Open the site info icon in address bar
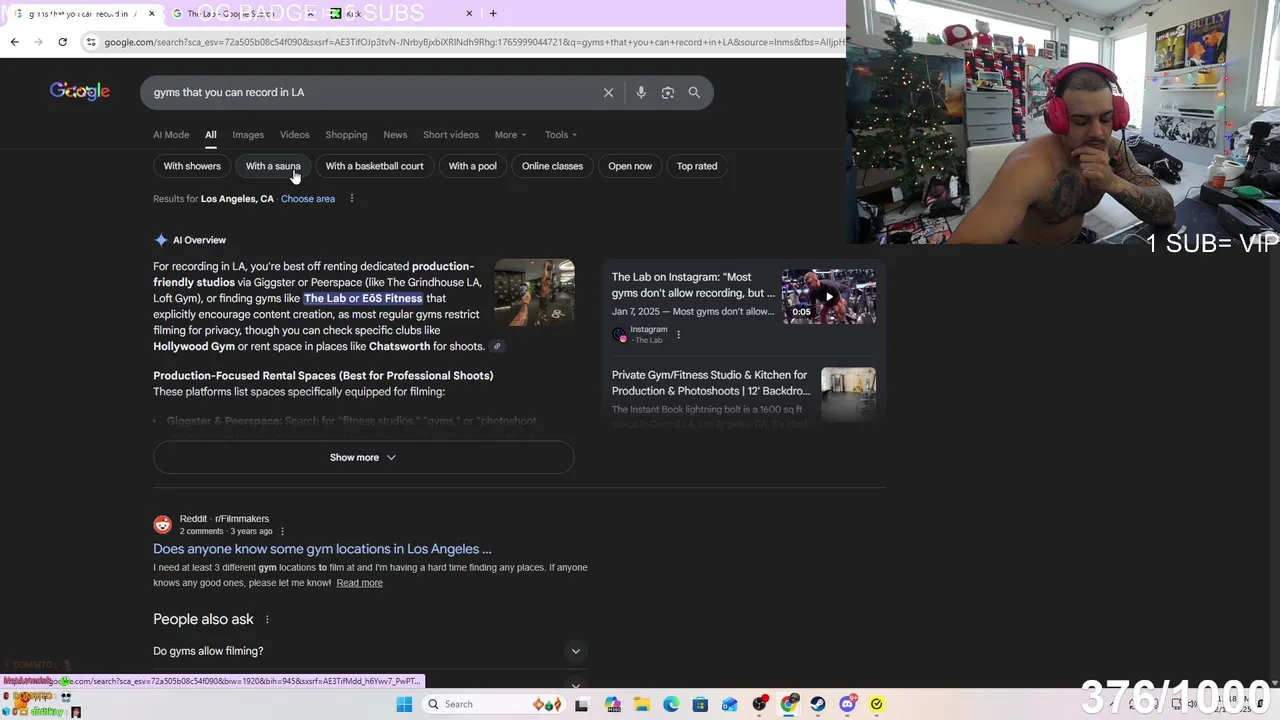1280x720 pixels. pos(91,42)
